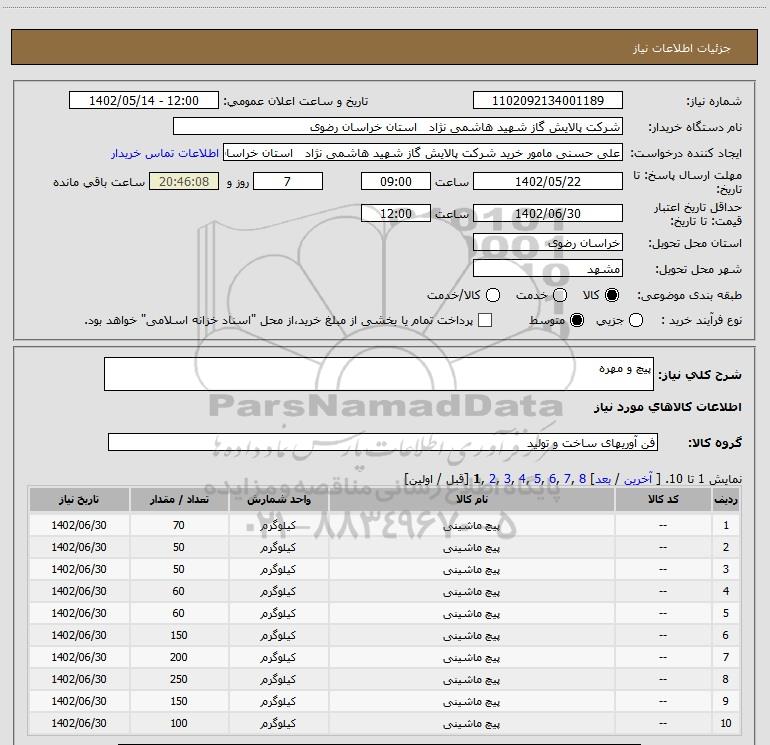This screenshot has width=770, height=745.
Task: Click the response deadline date 1402/05/22 field
Action: coord(548,181)
